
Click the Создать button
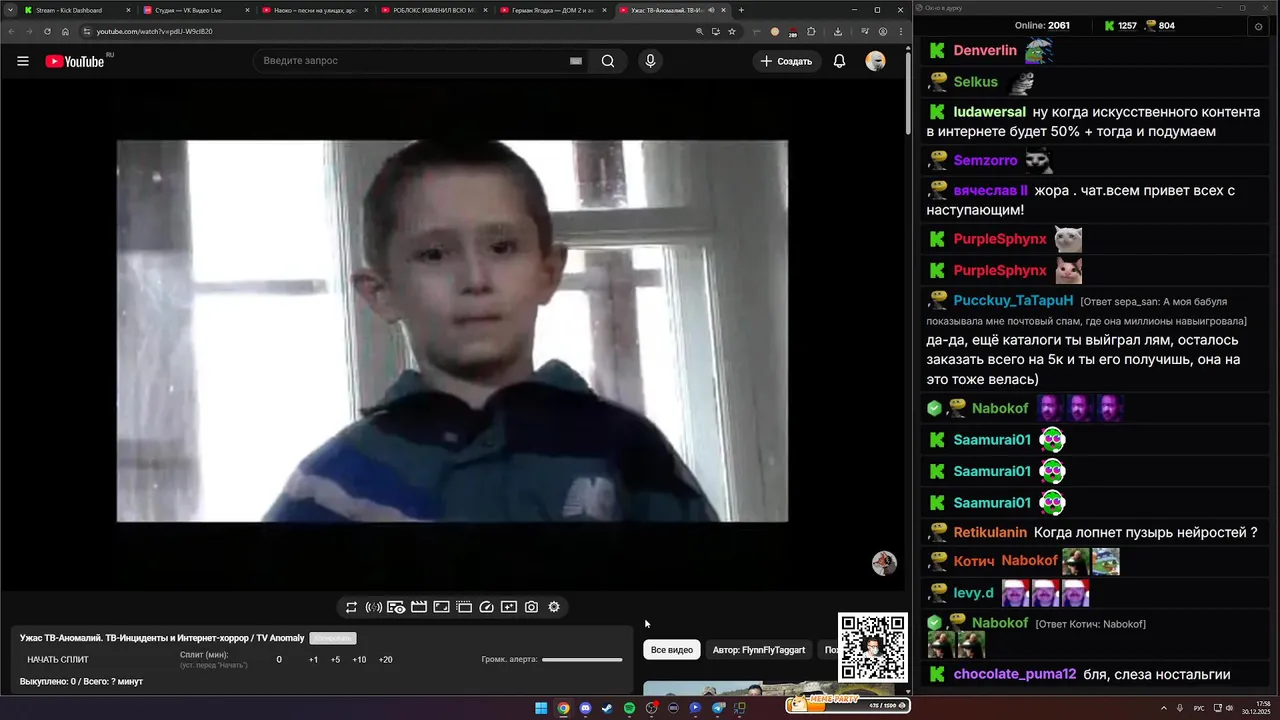pyautogui.click(x=786, y=61)
